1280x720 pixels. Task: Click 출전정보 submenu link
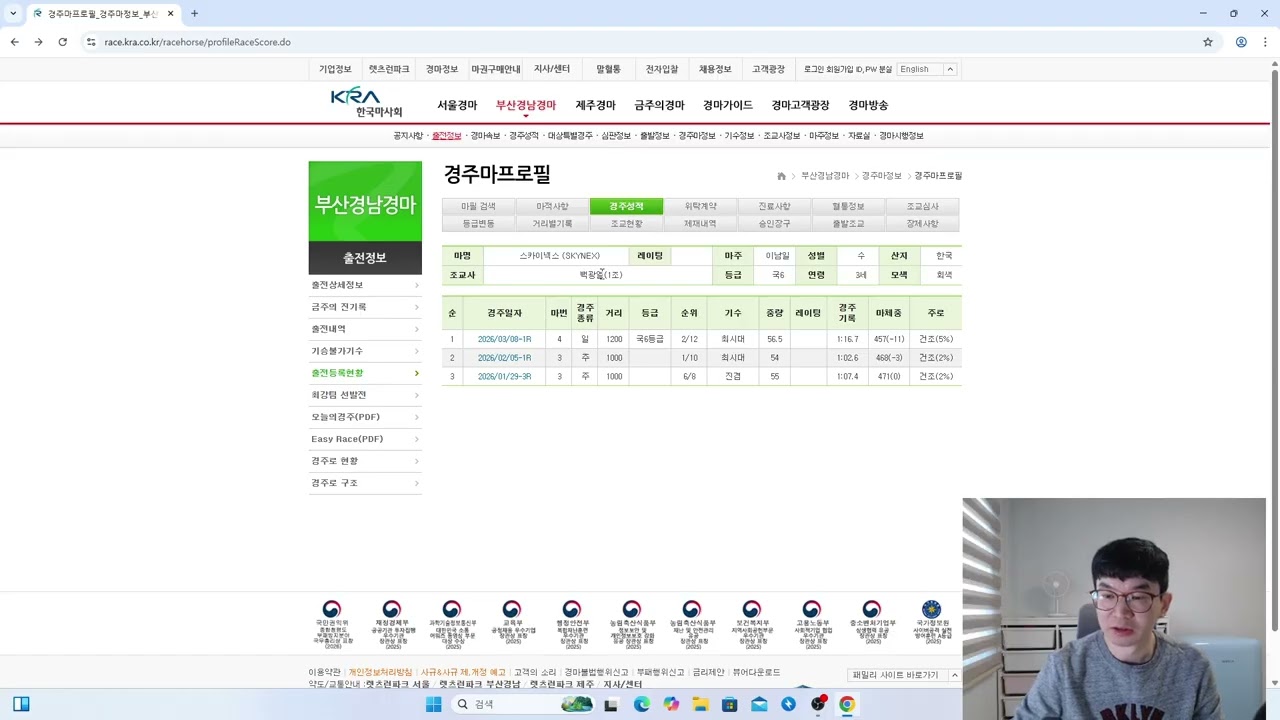tap(446, 136)
